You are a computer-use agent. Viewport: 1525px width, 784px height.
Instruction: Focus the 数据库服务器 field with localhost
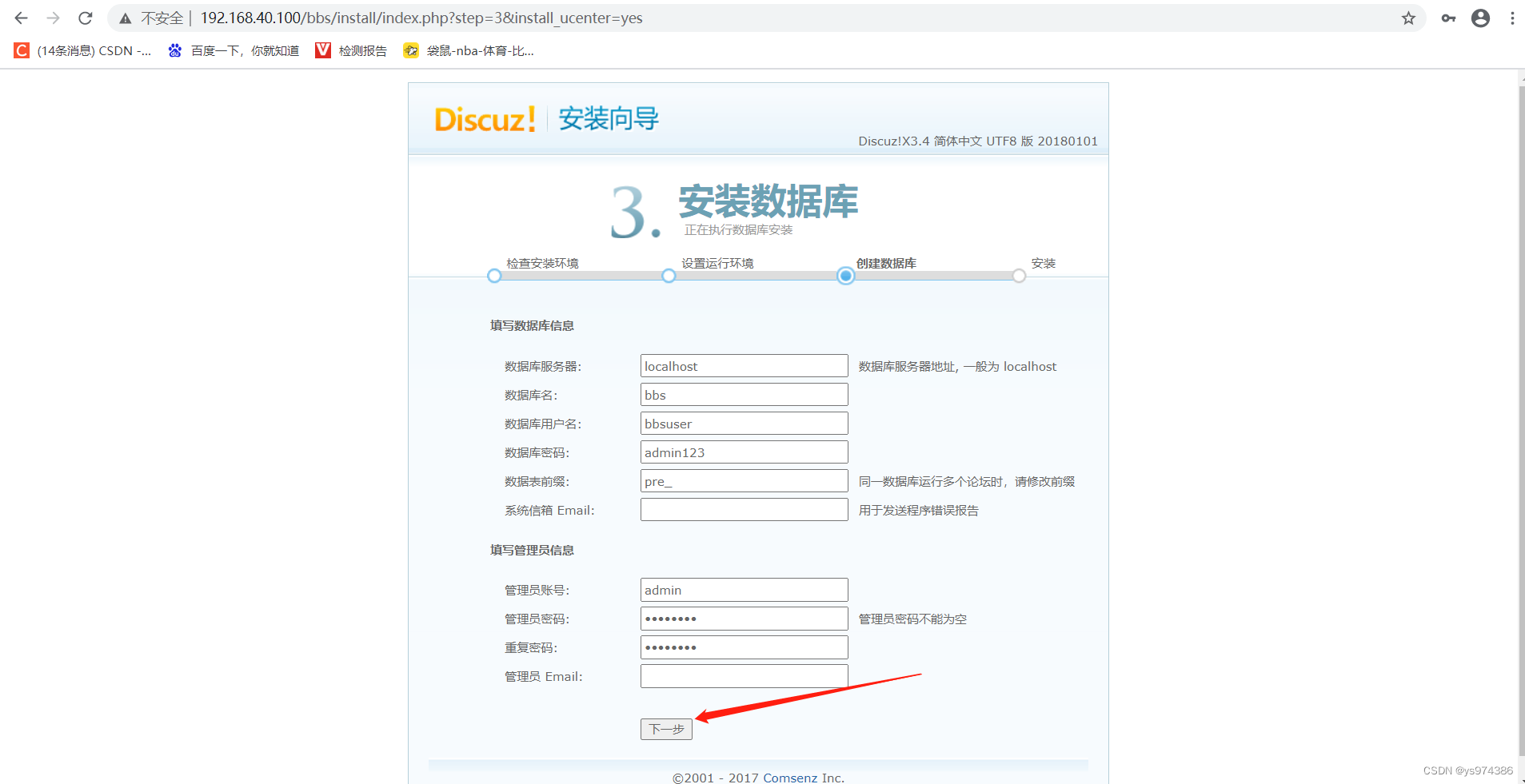point(744,366)
